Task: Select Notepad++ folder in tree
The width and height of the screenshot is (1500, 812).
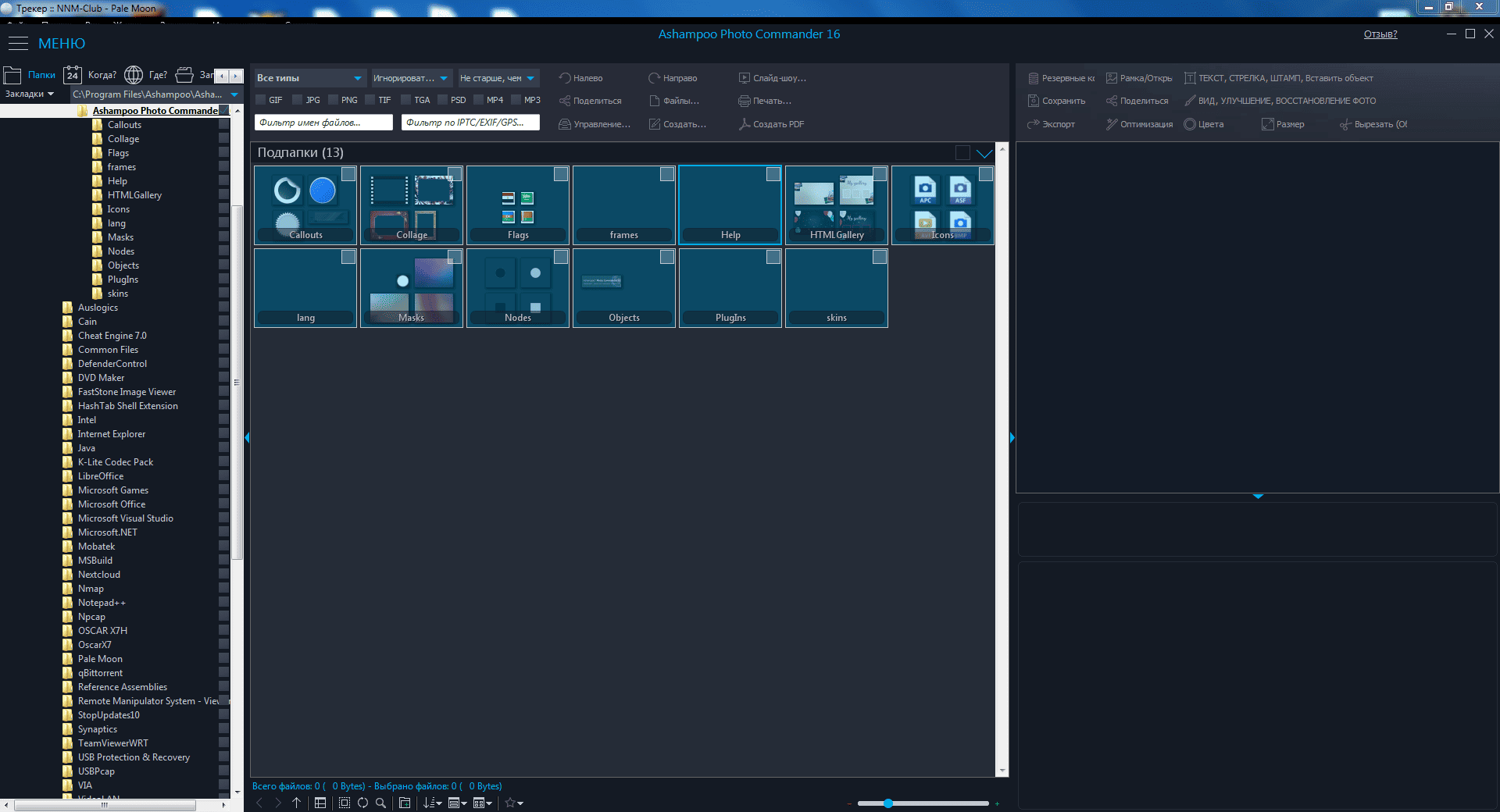Action: [102, 603]
